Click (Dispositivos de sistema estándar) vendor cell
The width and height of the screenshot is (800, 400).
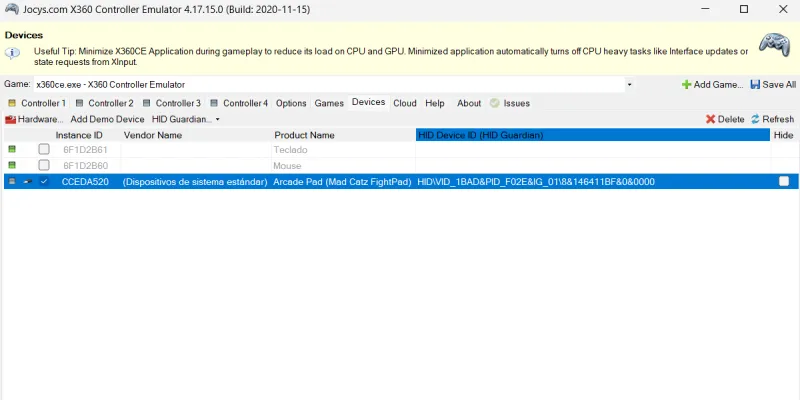click(196, 182)
